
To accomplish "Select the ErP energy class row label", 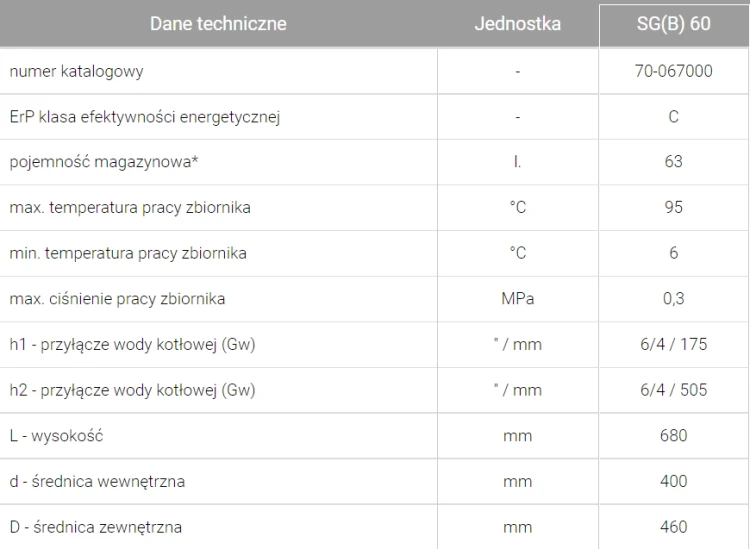I will 145,117.
